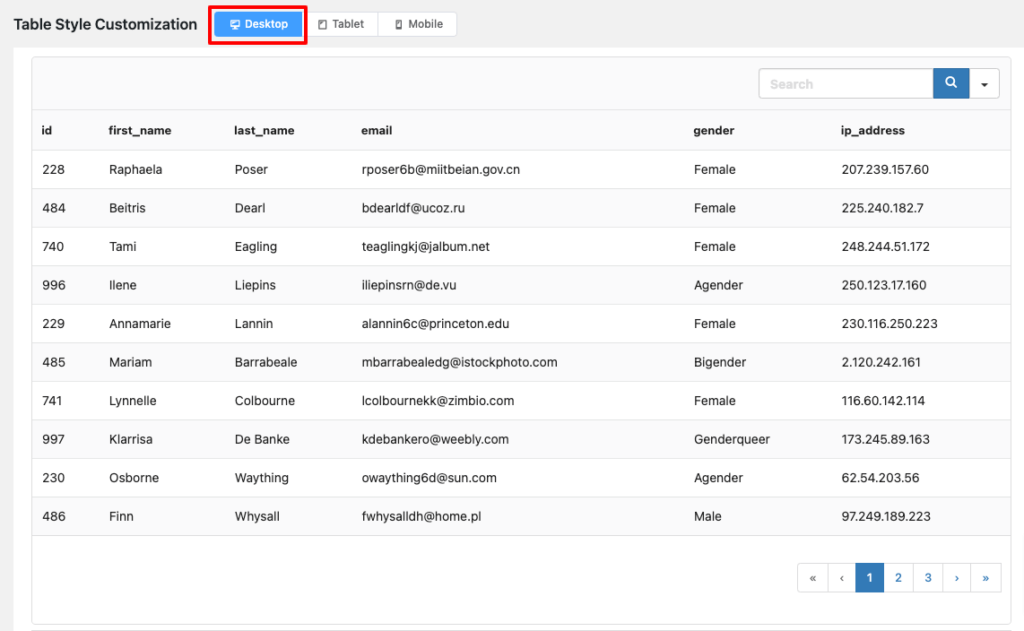The width and height of the screenshot is (1024, 631).
Task: Click the Male gender cell
Action: click(x=707, y=516)
